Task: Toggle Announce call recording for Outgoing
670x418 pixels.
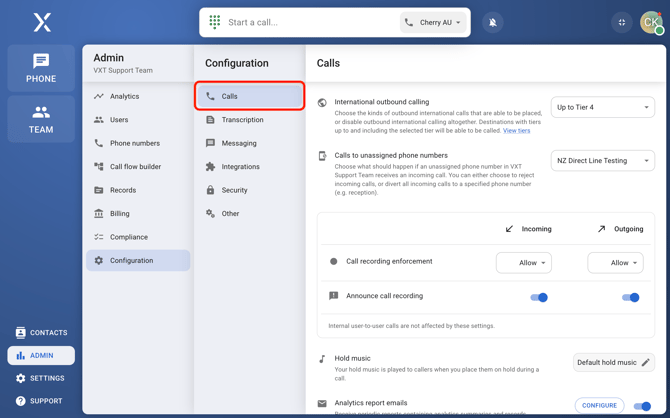Action: [x=631, y=297]
